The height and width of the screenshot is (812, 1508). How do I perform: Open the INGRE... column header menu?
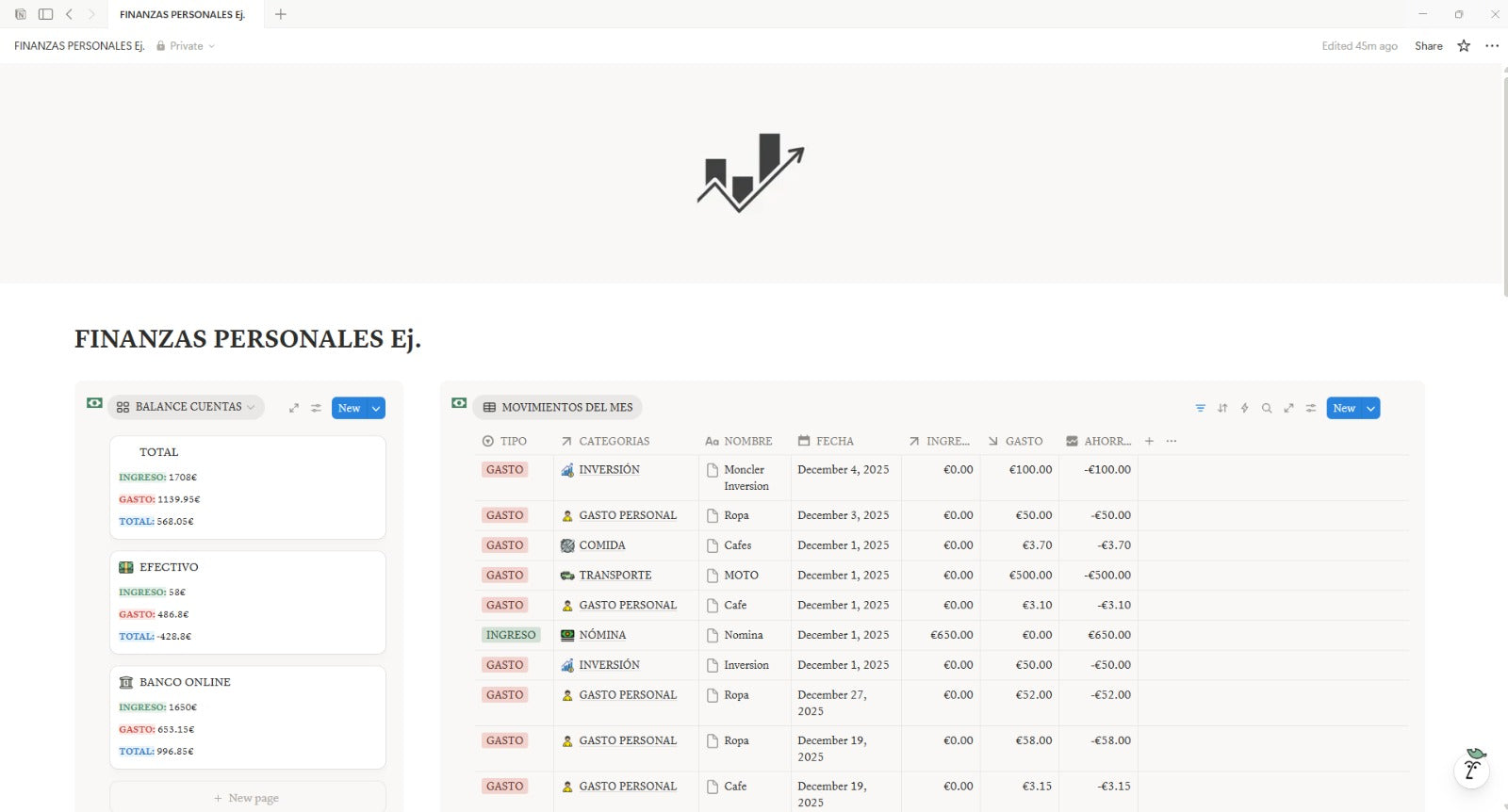click(941, 441)
